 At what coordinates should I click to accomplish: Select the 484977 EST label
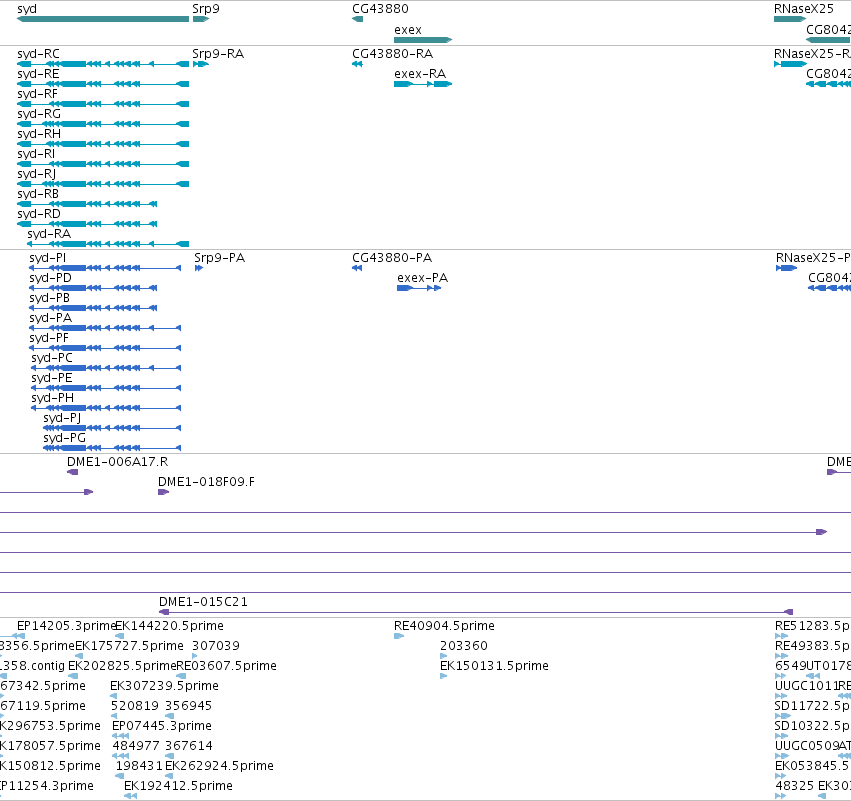135,746
